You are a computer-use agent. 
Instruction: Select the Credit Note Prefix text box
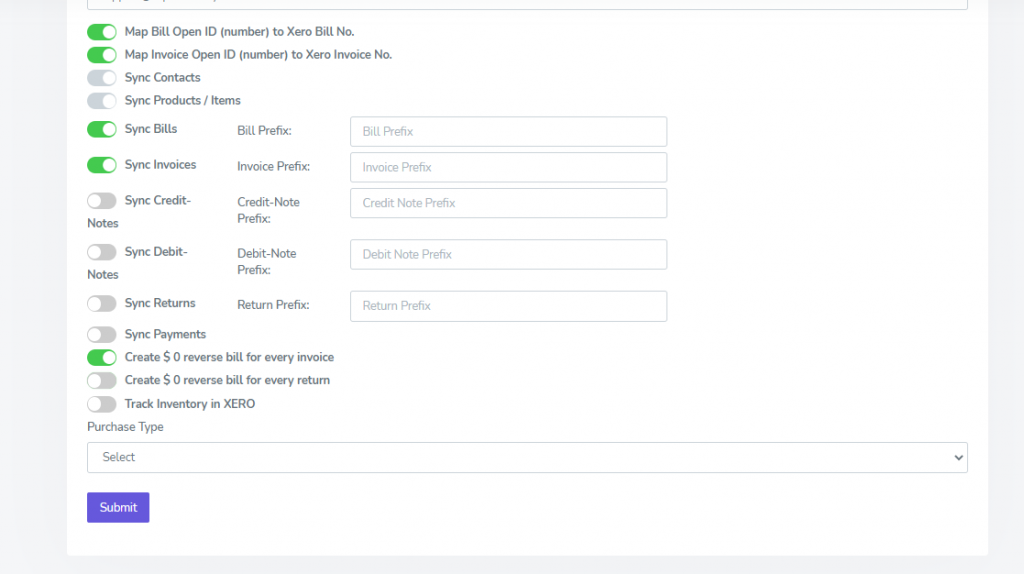(508, 203)
